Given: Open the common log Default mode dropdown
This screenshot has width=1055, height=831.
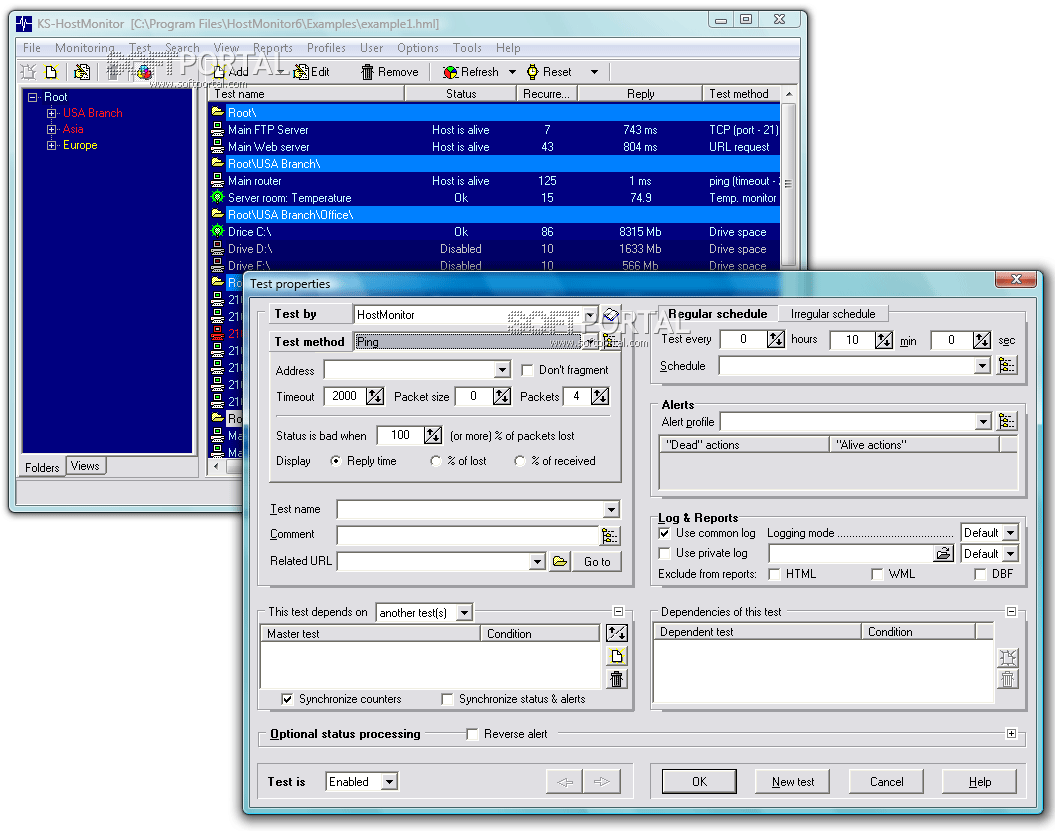Looking at the screenshot, I should [x=1010, y=533].
